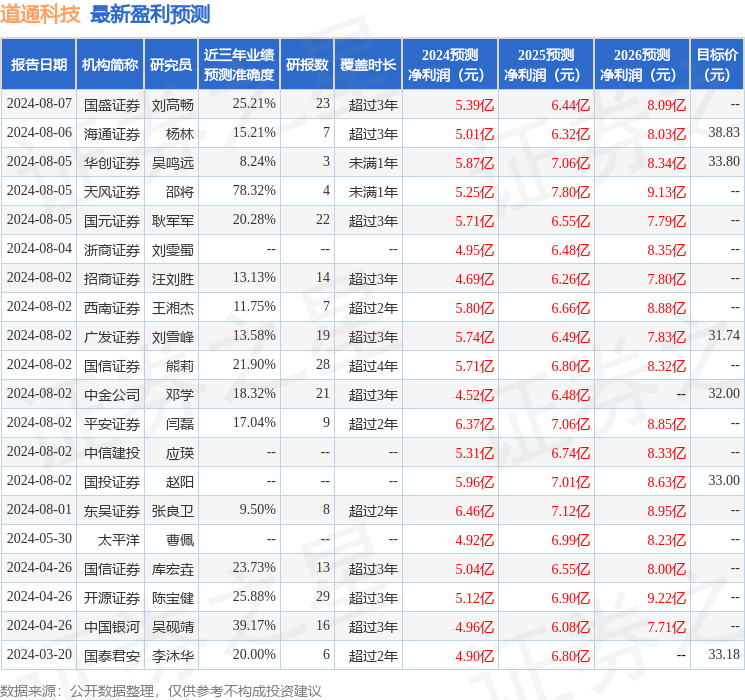Click 中信建投 institution cell
The image size is (745, 700).
click(x=112, y=452)
